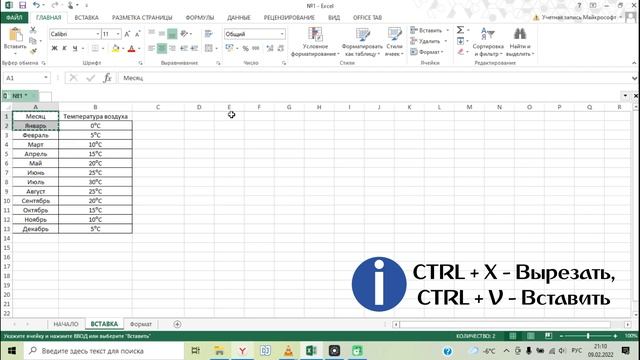This screenshot has height=360, width=640.
Task: Click the zoom slider handle
Action: pos(588,336)
